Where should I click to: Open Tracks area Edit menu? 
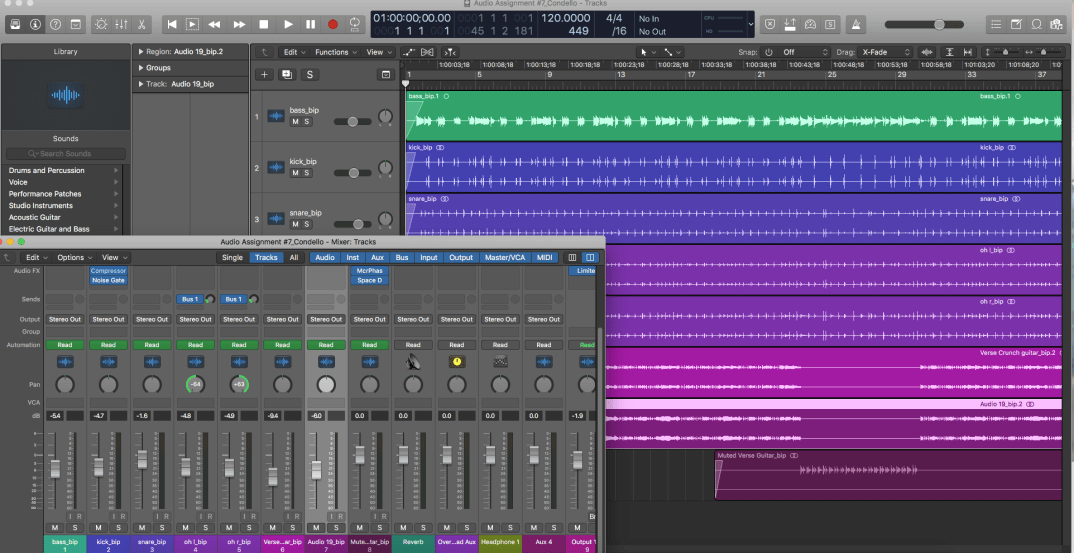[295, 52]
